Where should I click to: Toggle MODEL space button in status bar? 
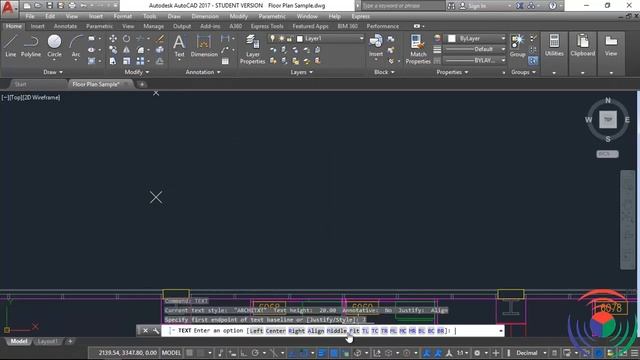pyautogui.click(x=171, y=353)
